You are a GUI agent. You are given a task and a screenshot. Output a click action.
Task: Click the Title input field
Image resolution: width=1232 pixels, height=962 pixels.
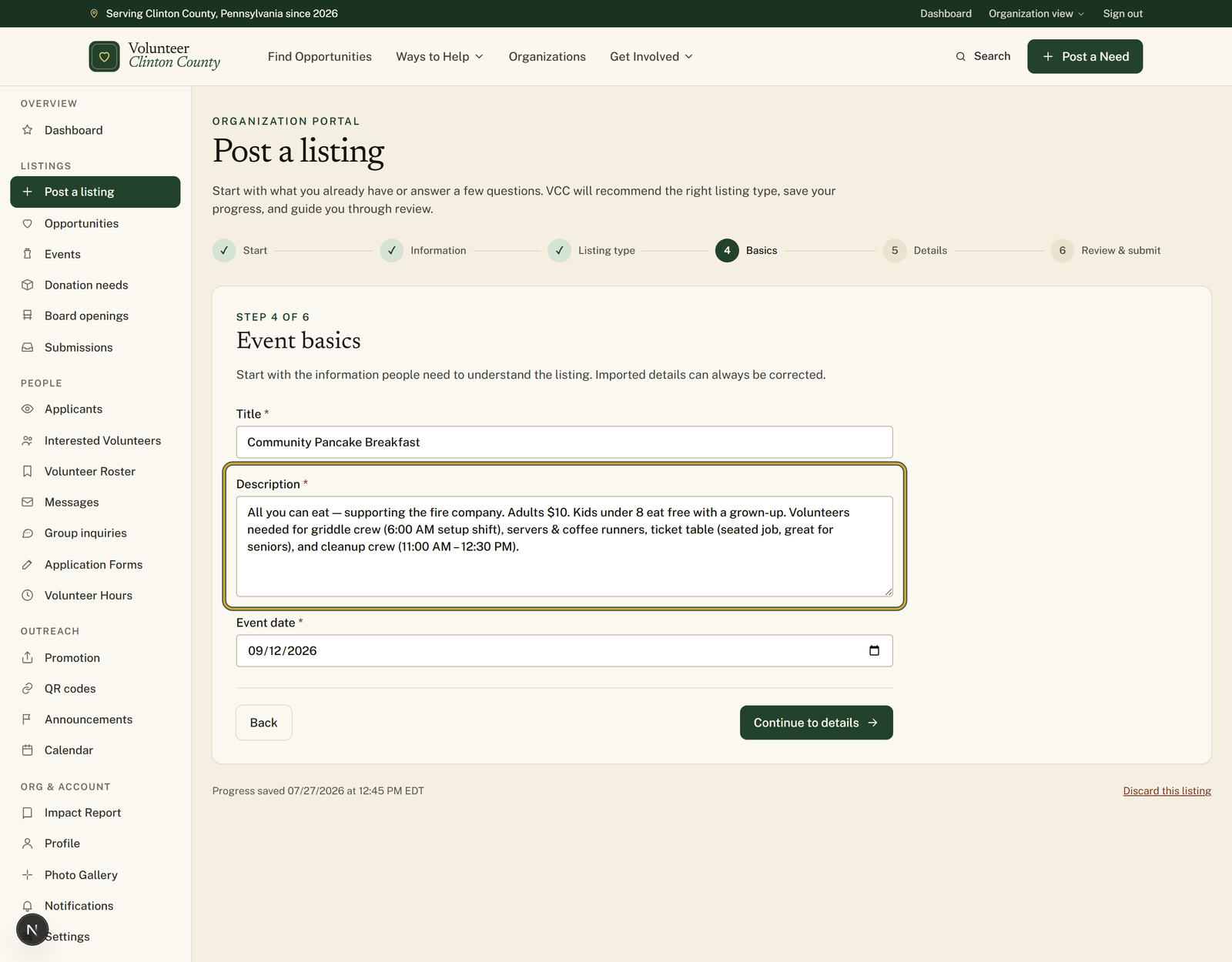coord(564,442)
